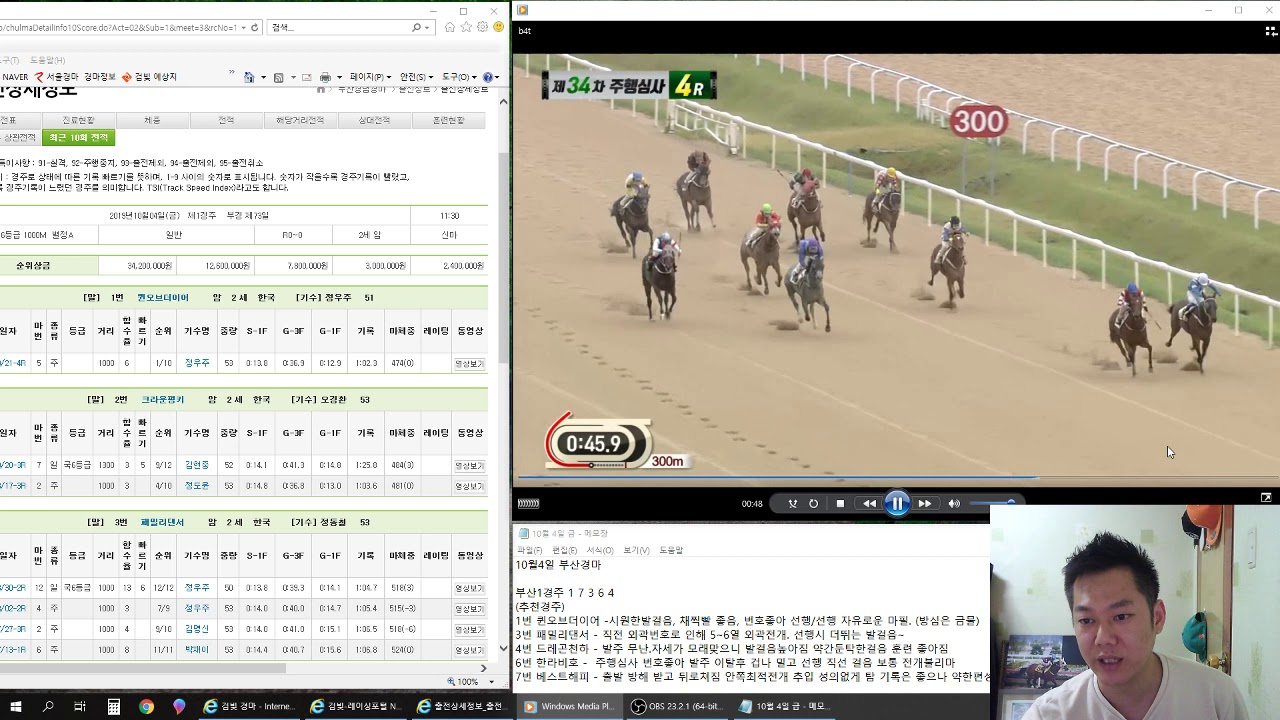Fast forward the video in Media Player
This screenshot has height=720, width=1280.
[x=925, y=504]
